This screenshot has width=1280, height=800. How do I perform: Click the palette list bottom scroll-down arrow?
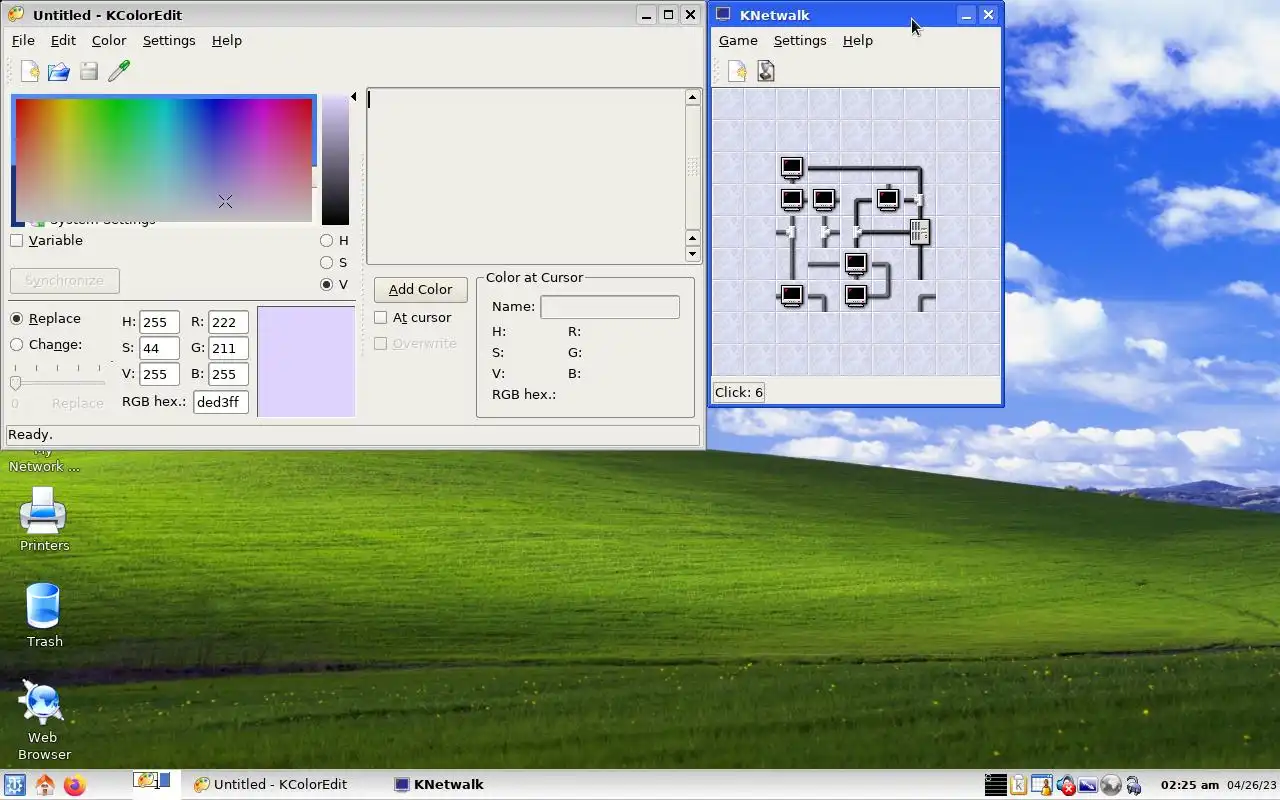coord(692,254)
